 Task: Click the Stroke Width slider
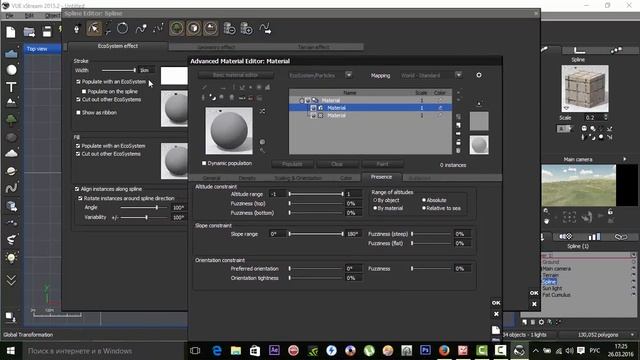pyautogui.click(x=119, y=70)
